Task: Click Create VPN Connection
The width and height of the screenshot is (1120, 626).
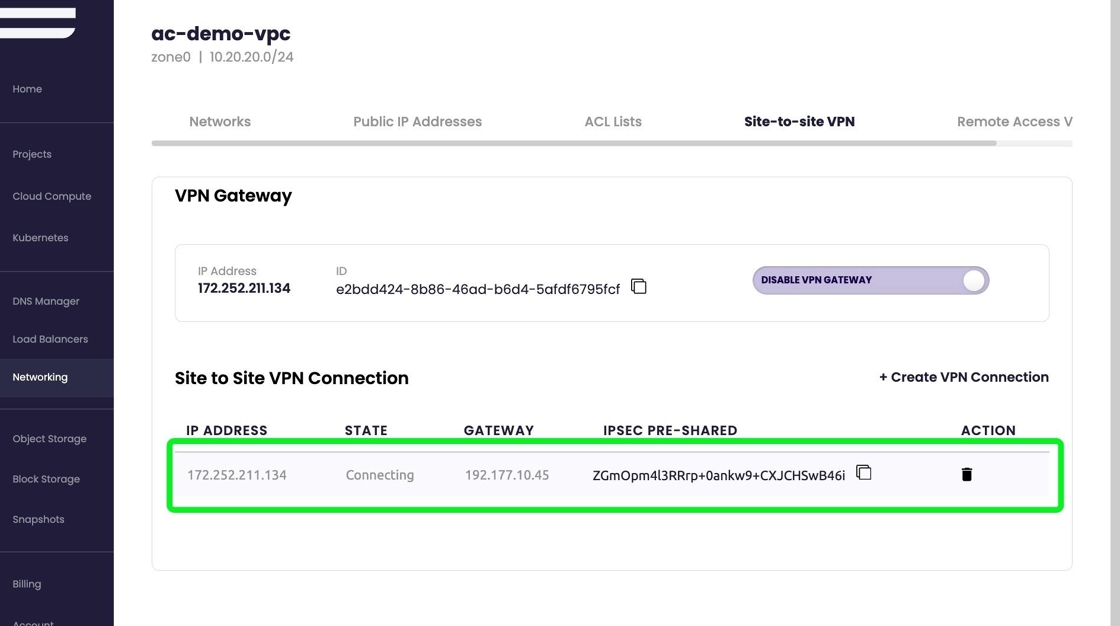Action: pyautogui.click(x=963, y=377)
